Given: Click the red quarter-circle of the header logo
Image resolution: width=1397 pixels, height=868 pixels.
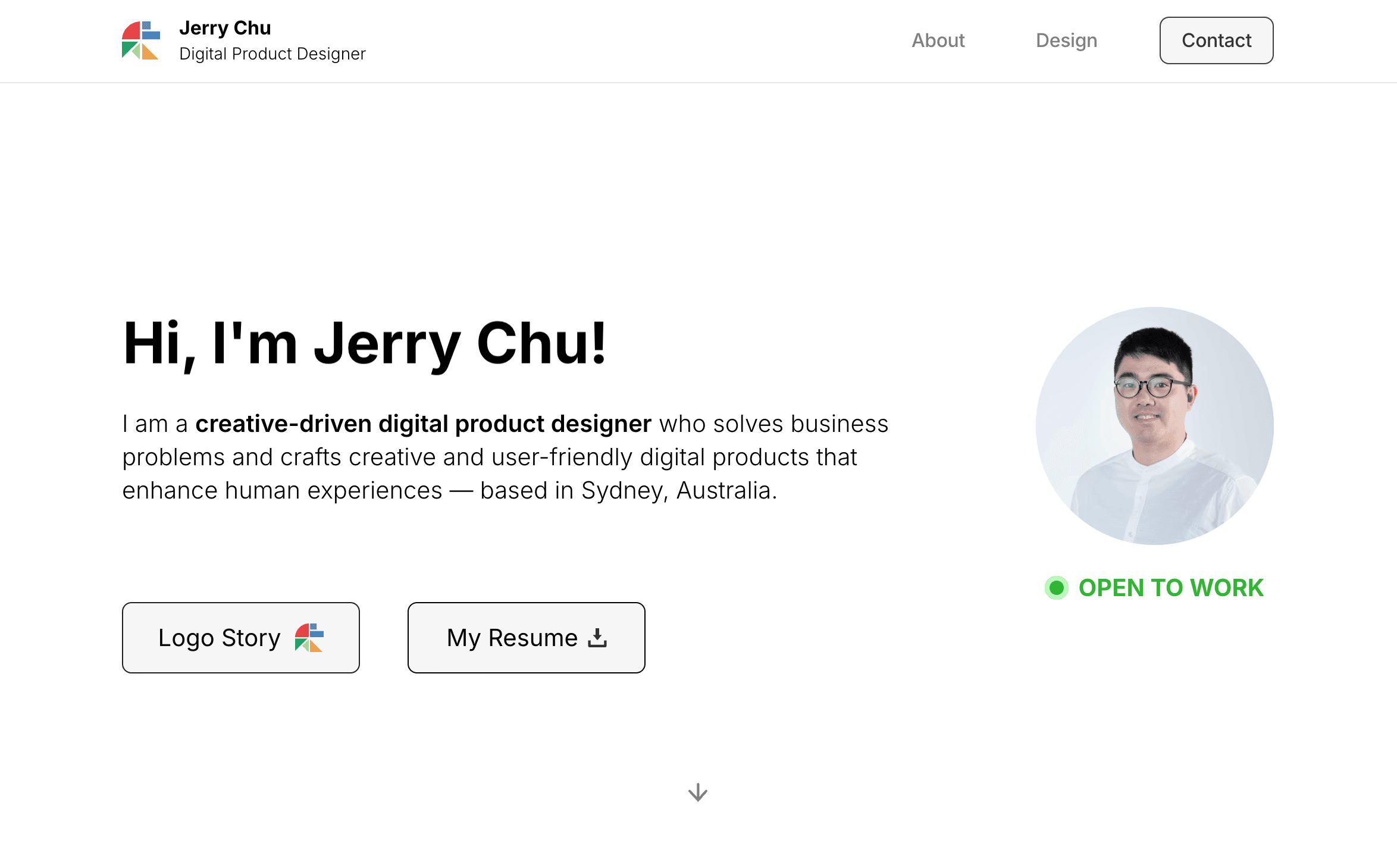Looking at the screenshot, I should click(132, 32).
